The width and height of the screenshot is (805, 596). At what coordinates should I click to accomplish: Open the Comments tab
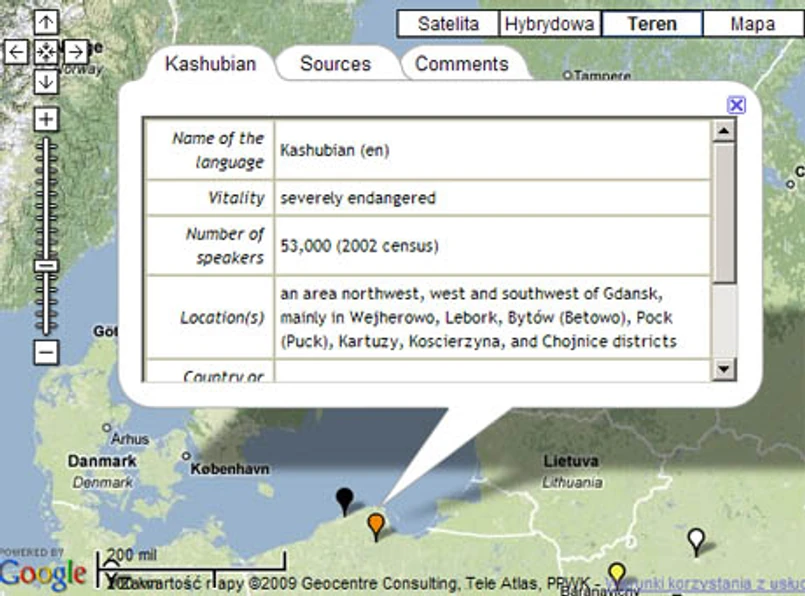(462, 64)
